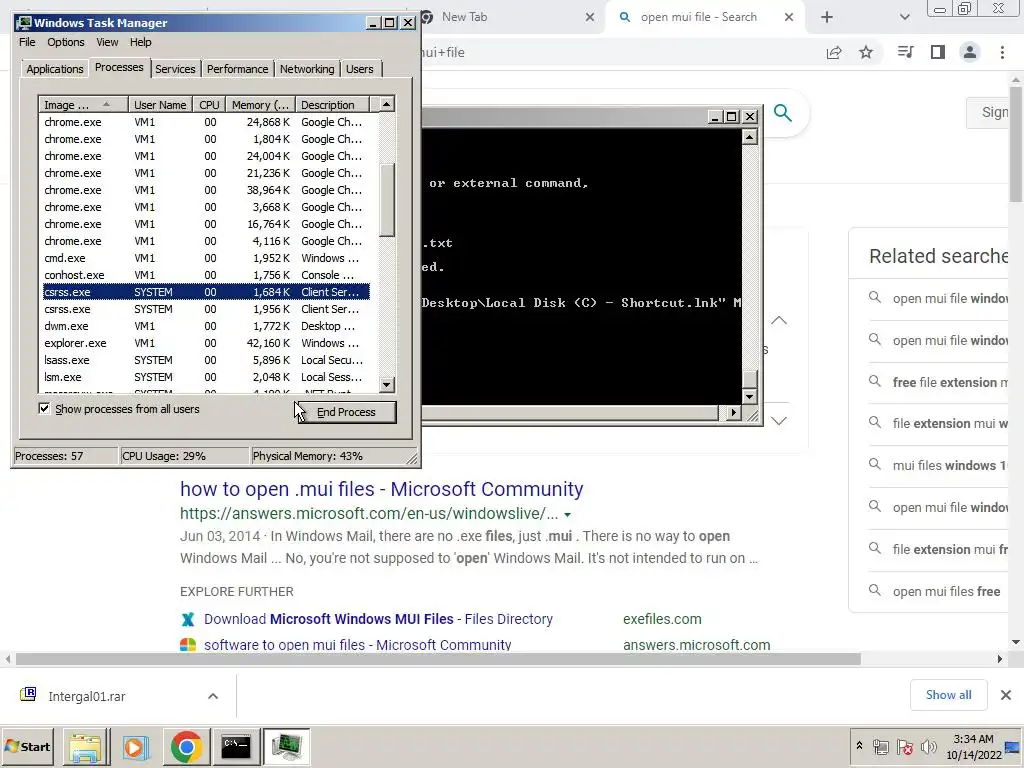Switch to Chrome via taskbar icon
The width and height of the screenshot is (1024, 768).
tap(186, 747)
